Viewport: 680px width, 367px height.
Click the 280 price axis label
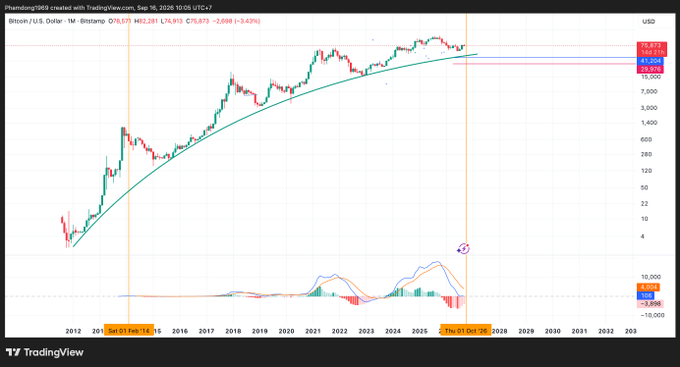[646, 154]
